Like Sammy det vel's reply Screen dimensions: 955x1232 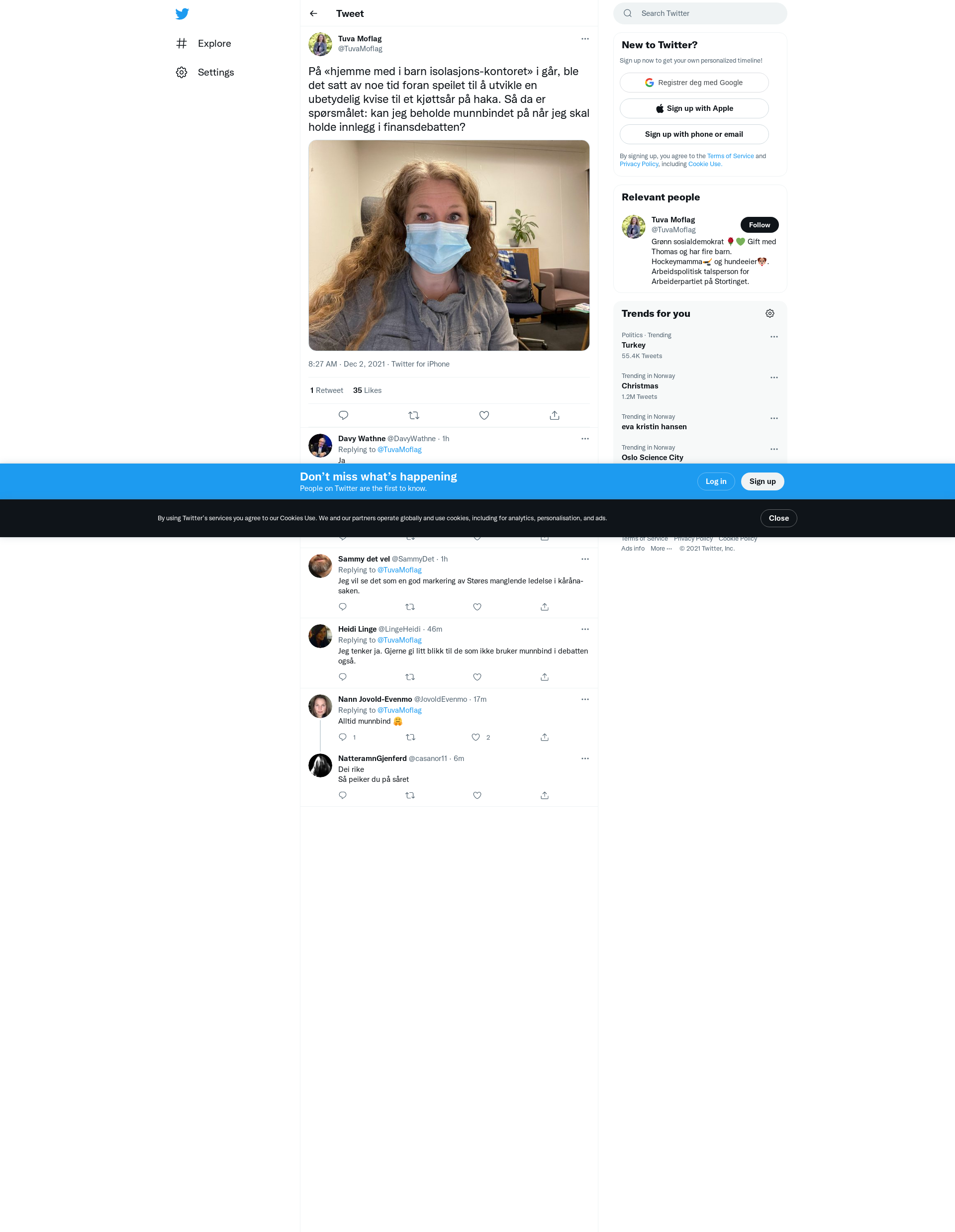click(x=477, y=607)
